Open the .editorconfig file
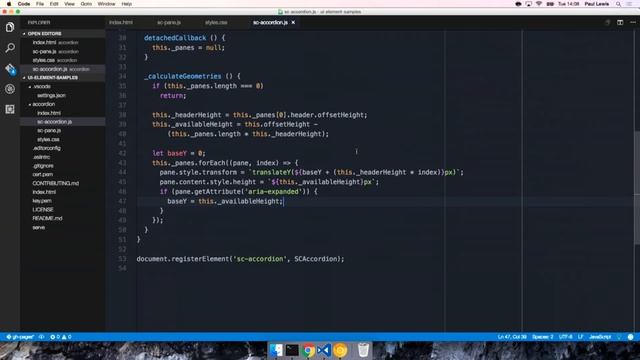Image resolution: width=640 pixels, height=360 pixels. click(x=63, y=148)
